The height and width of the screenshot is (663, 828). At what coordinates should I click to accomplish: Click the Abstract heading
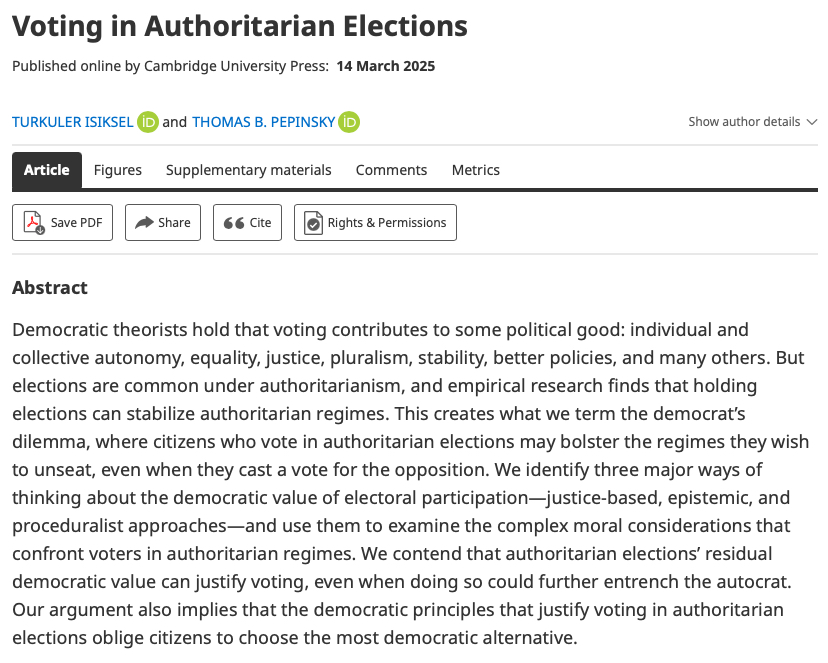coord(50,288)
